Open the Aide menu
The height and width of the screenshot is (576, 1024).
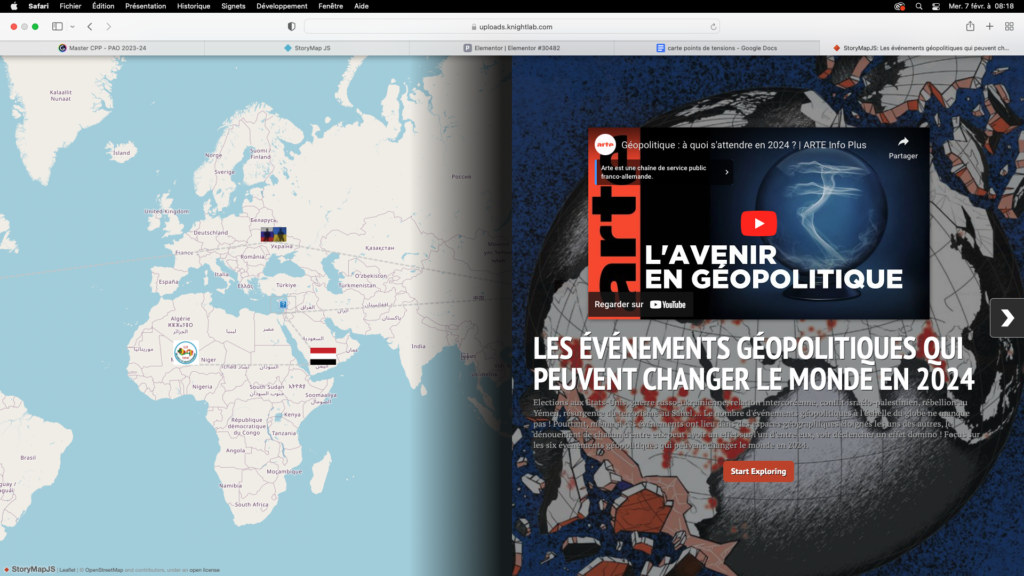click(x=361, y=6)
